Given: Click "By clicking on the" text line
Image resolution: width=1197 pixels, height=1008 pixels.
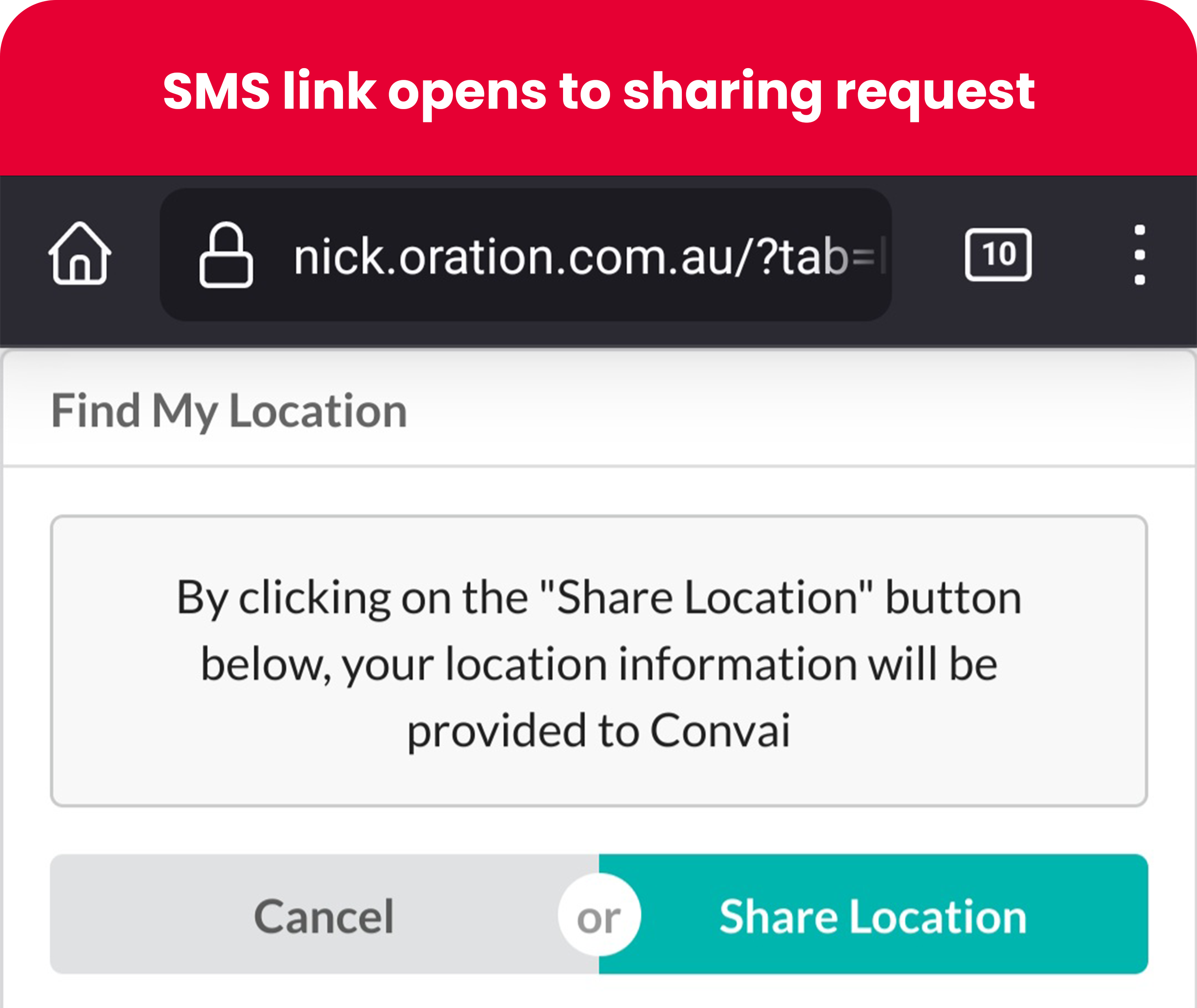Looking at the screenshot, I should click(352, 598).
